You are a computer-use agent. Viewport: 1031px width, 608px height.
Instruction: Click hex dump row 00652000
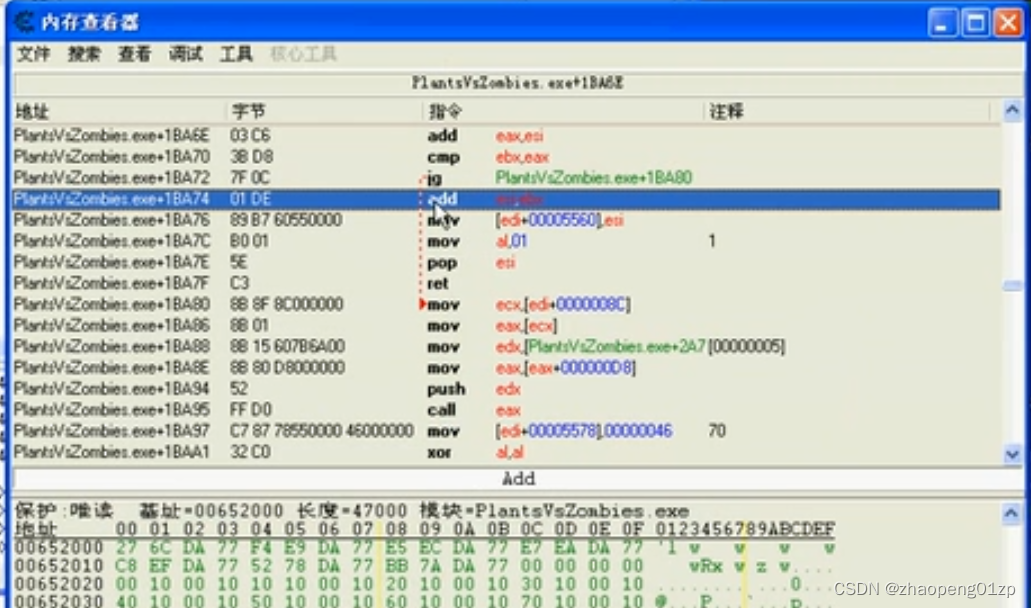click(x=425, y=548)
